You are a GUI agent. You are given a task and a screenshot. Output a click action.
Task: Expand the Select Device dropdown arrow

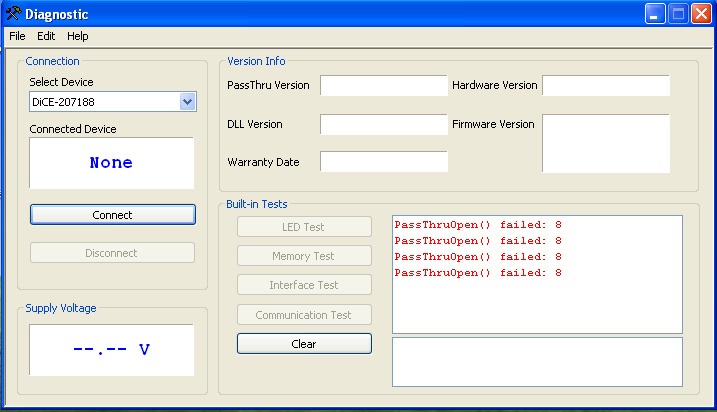(187, 102)
